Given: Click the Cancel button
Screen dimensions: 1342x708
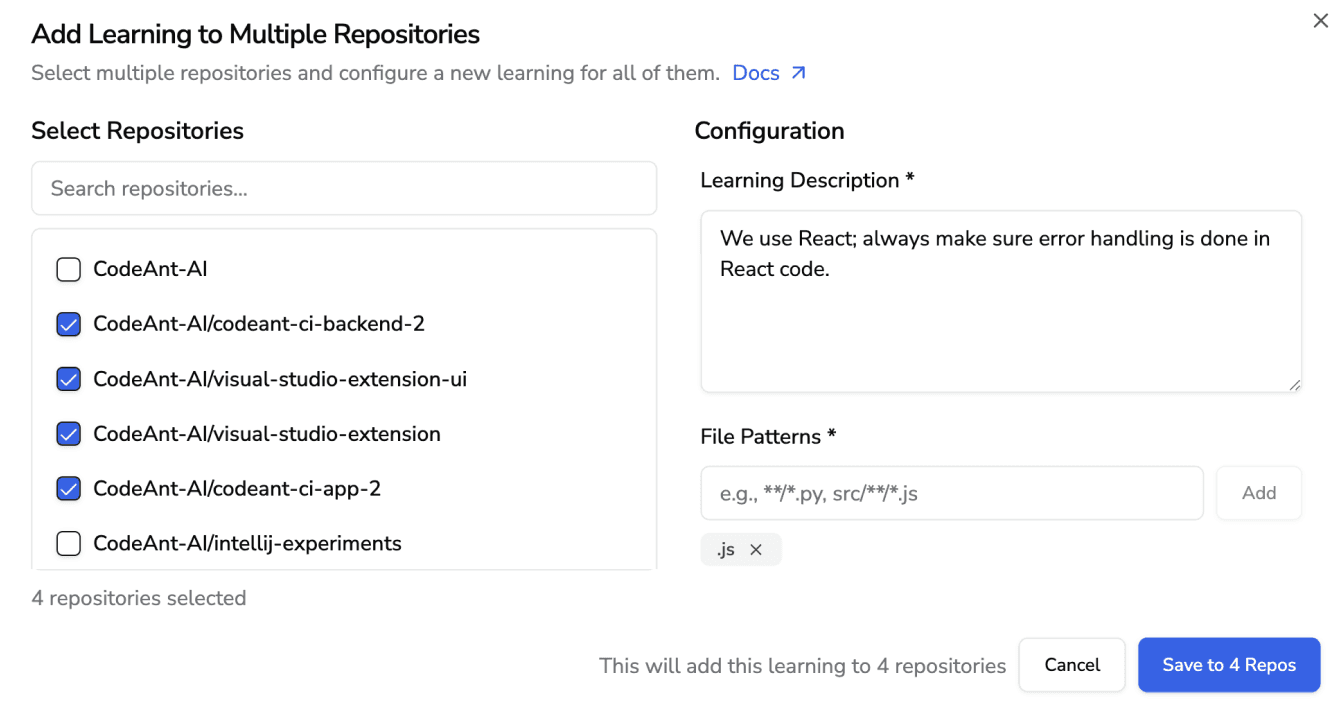Looking at the screenshot, I should pos(1072,665).
